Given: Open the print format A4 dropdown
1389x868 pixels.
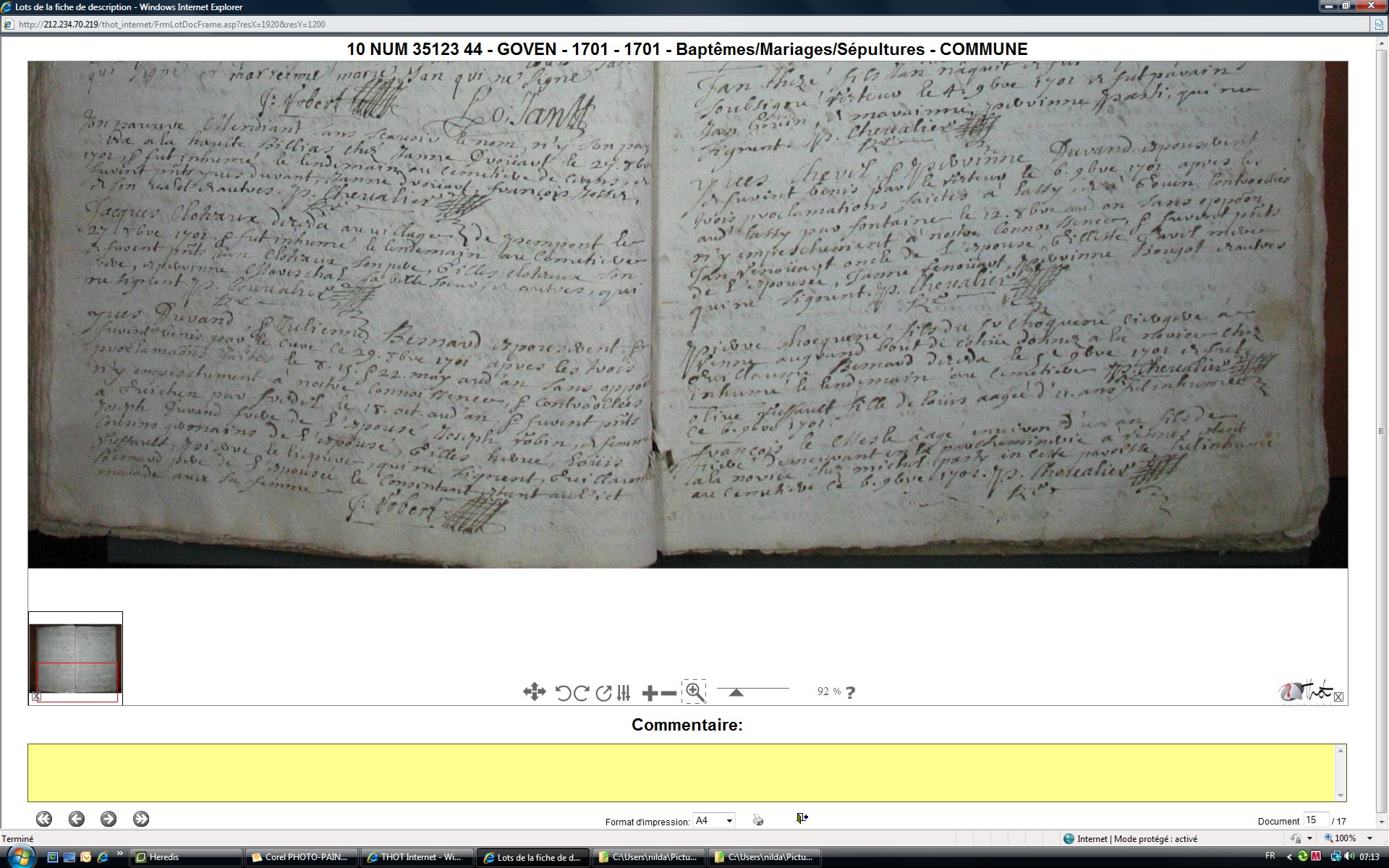Looking at the screenshot, I should point(714,820).
